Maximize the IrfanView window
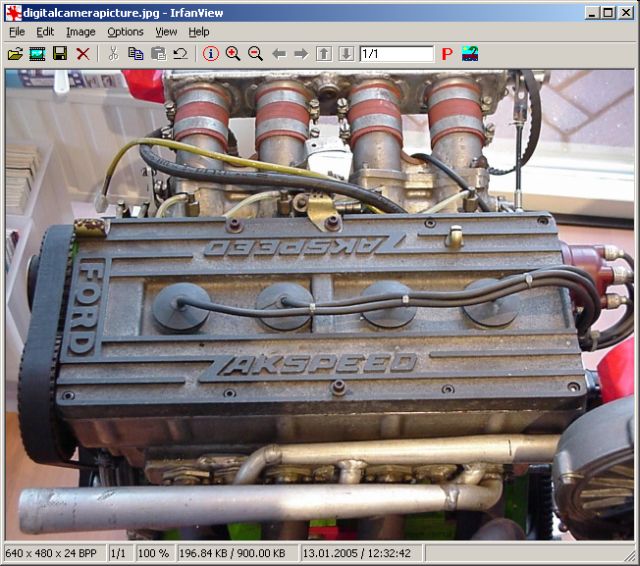 click(x=608, y=13)
